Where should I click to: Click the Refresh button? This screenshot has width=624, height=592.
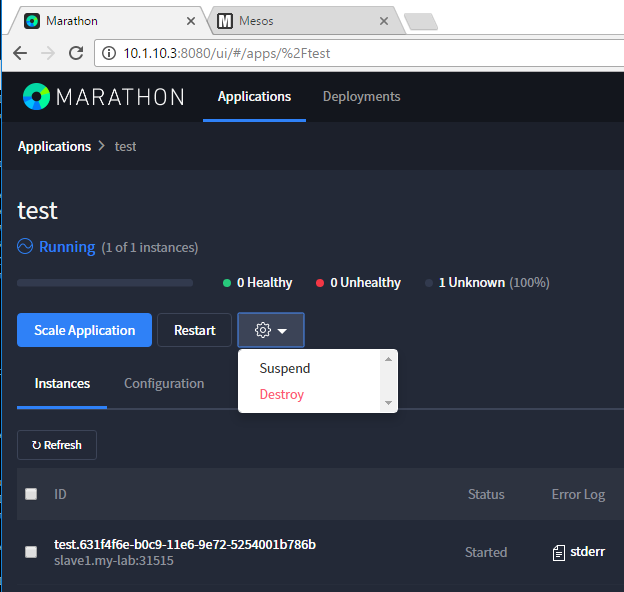57,445
